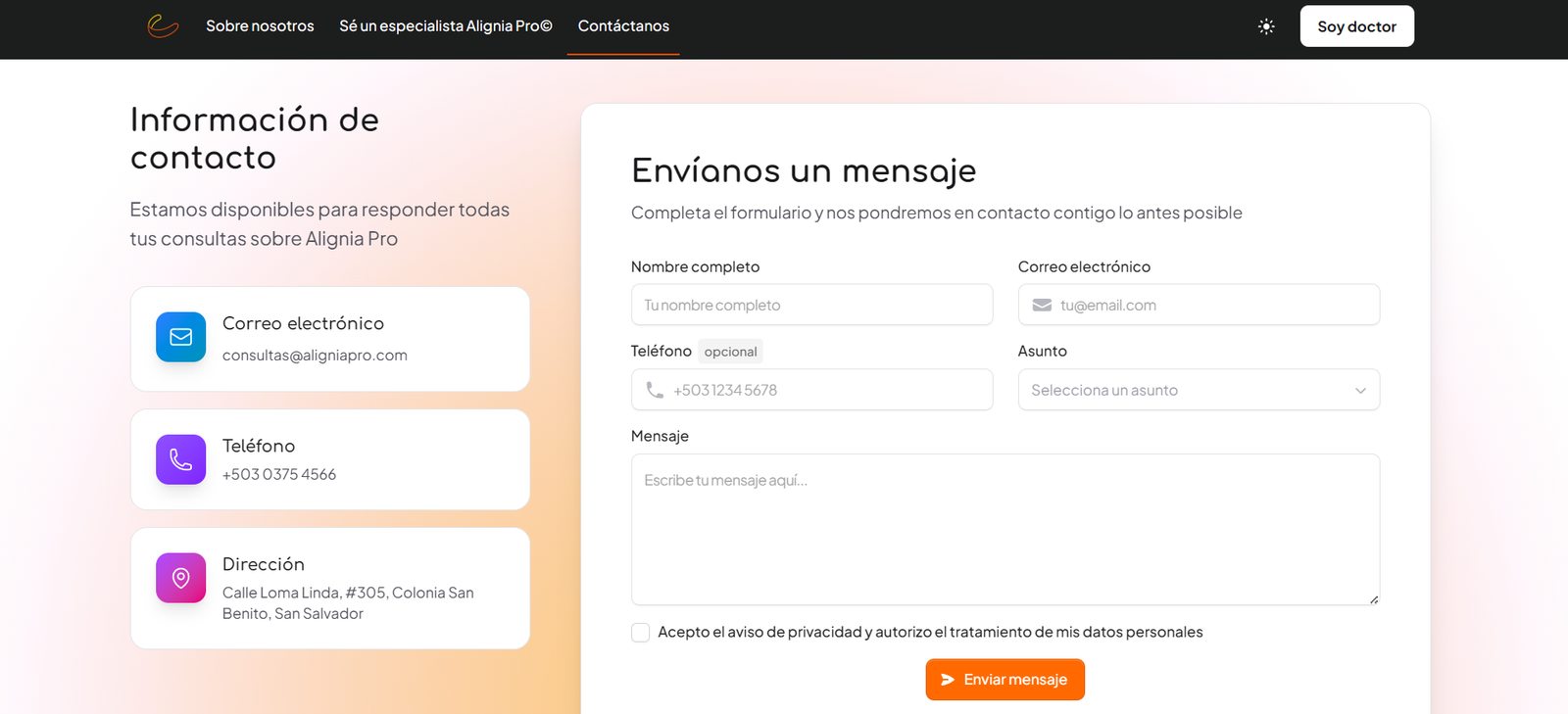Click the envelope icon inside email field

click(x=1042, y=306)
